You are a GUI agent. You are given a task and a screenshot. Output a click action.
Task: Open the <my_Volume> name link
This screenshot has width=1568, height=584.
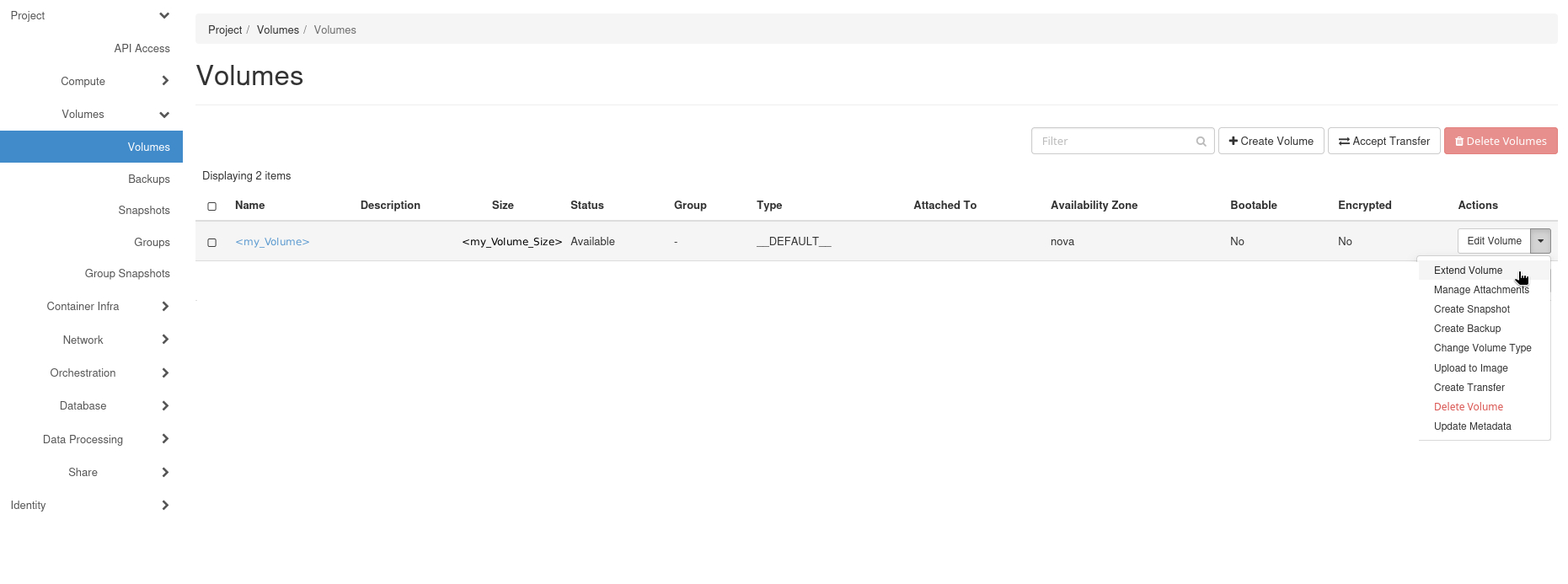coord(272,242)
